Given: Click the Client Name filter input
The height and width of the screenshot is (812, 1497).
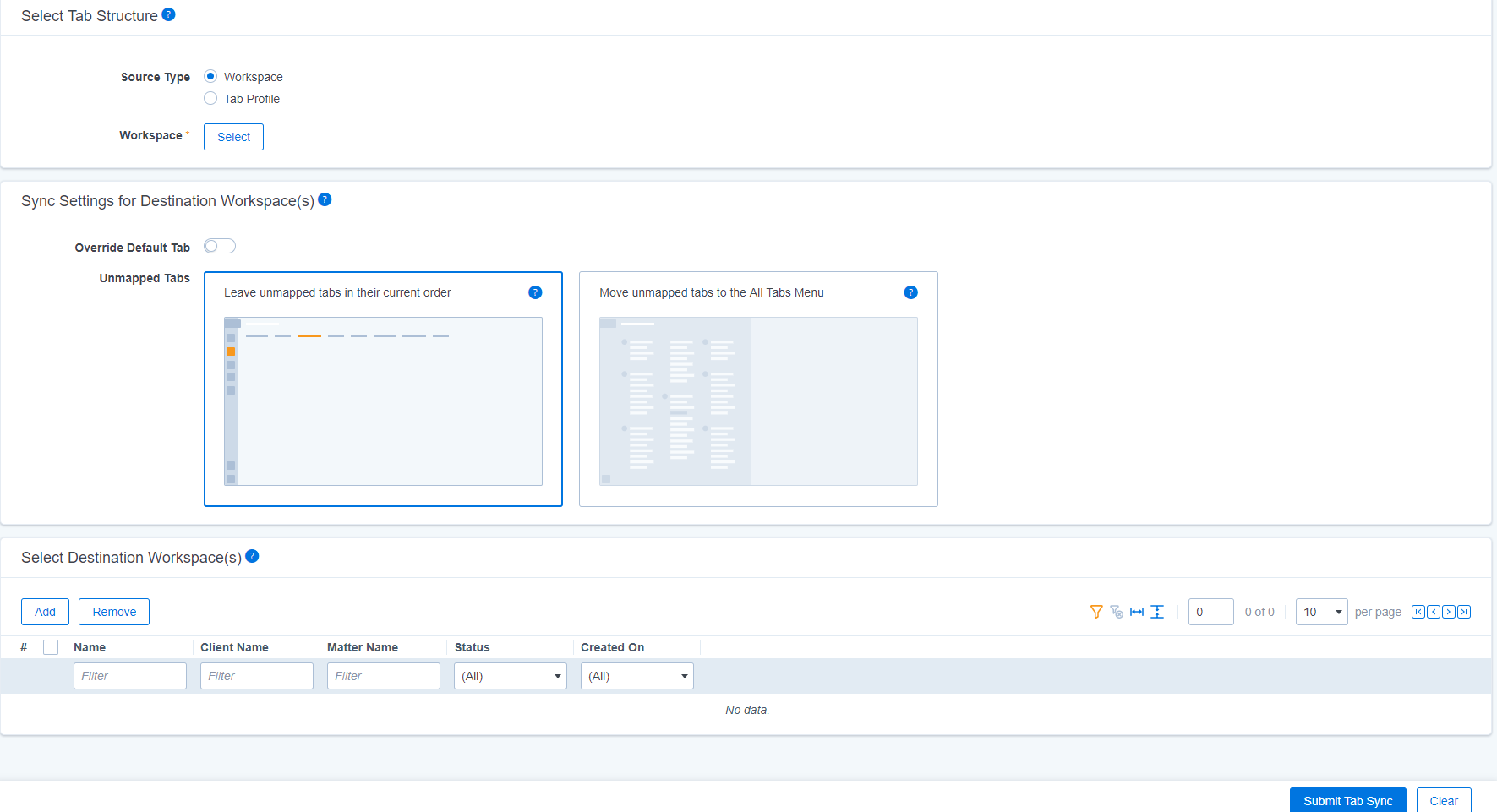Looking at the screenshot, I should tap(257, 676).
